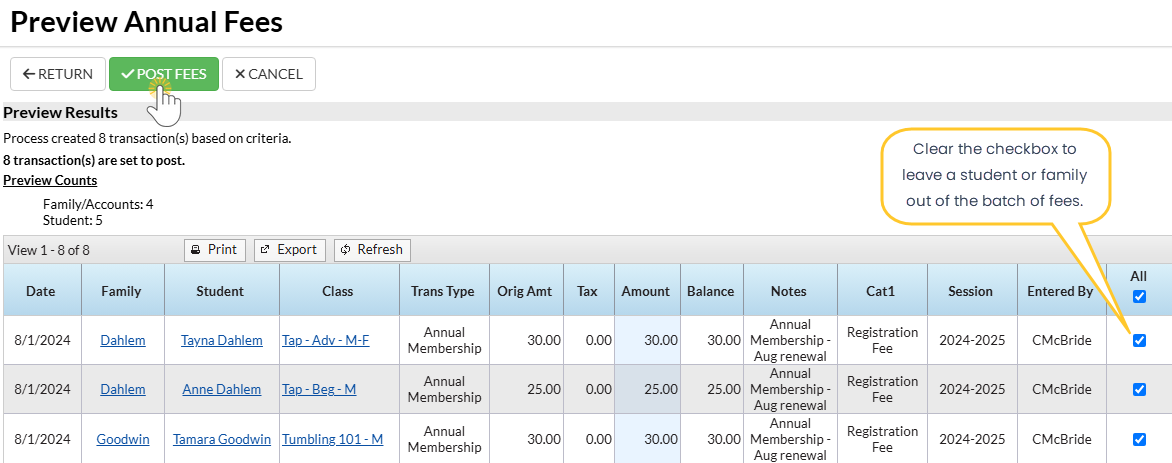Screen dimensions: 1172x463
Task: Sort by the Tax column header
Action: (x=587, y=291)
